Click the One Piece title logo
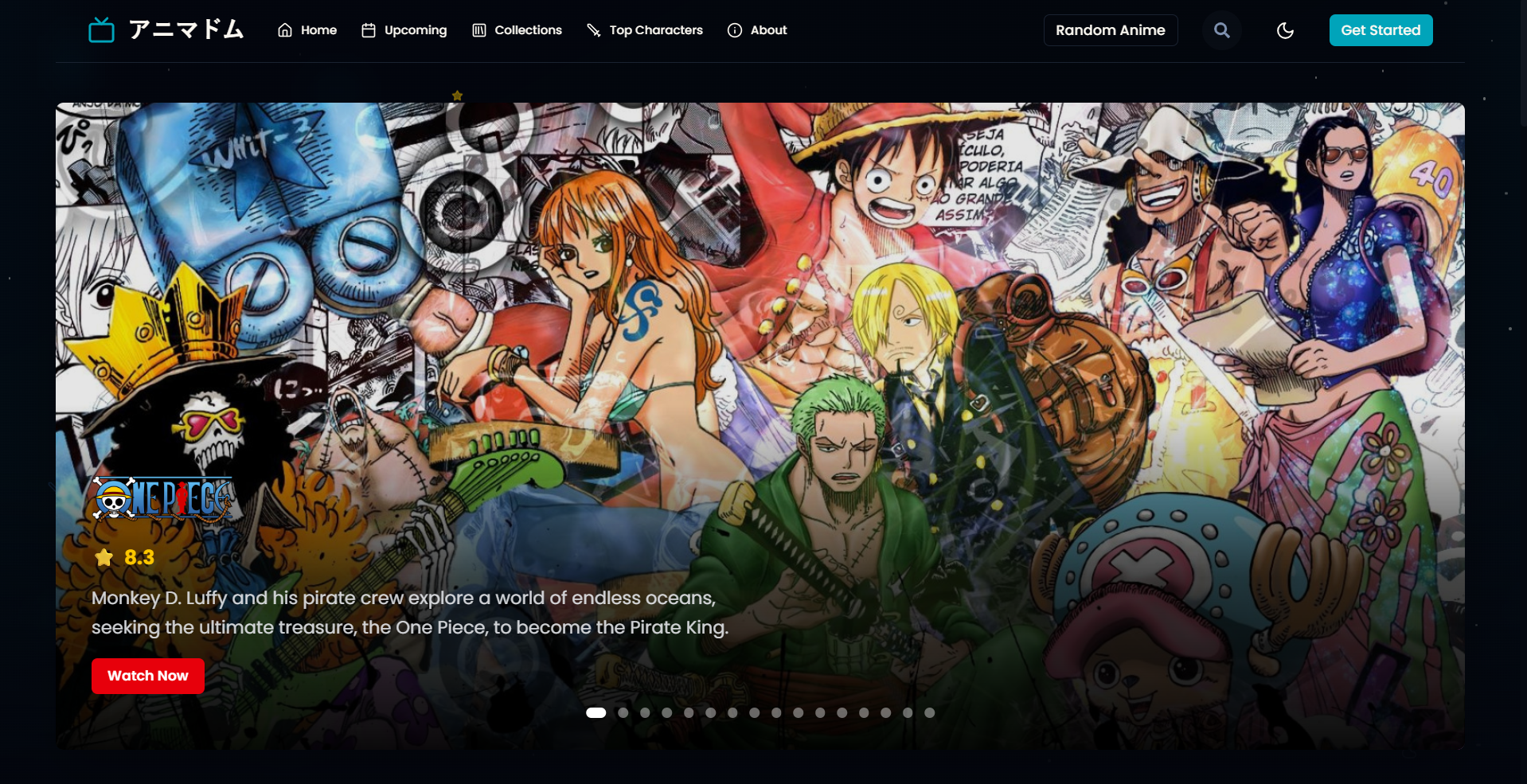This screenshot has width=1527, height=784. pyautogui.click(x=163, y=498)
